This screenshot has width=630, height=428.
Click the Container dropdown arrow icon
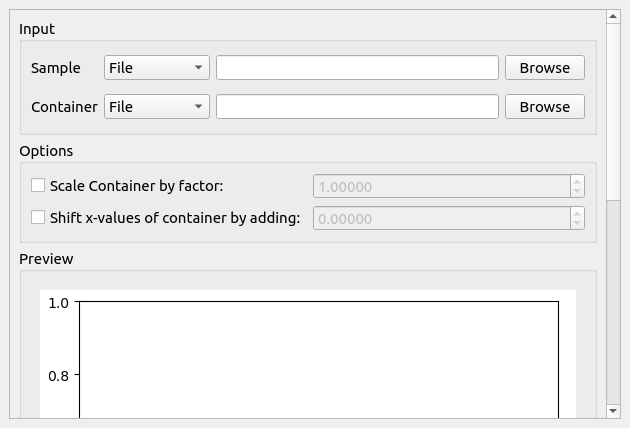[199, 107]
